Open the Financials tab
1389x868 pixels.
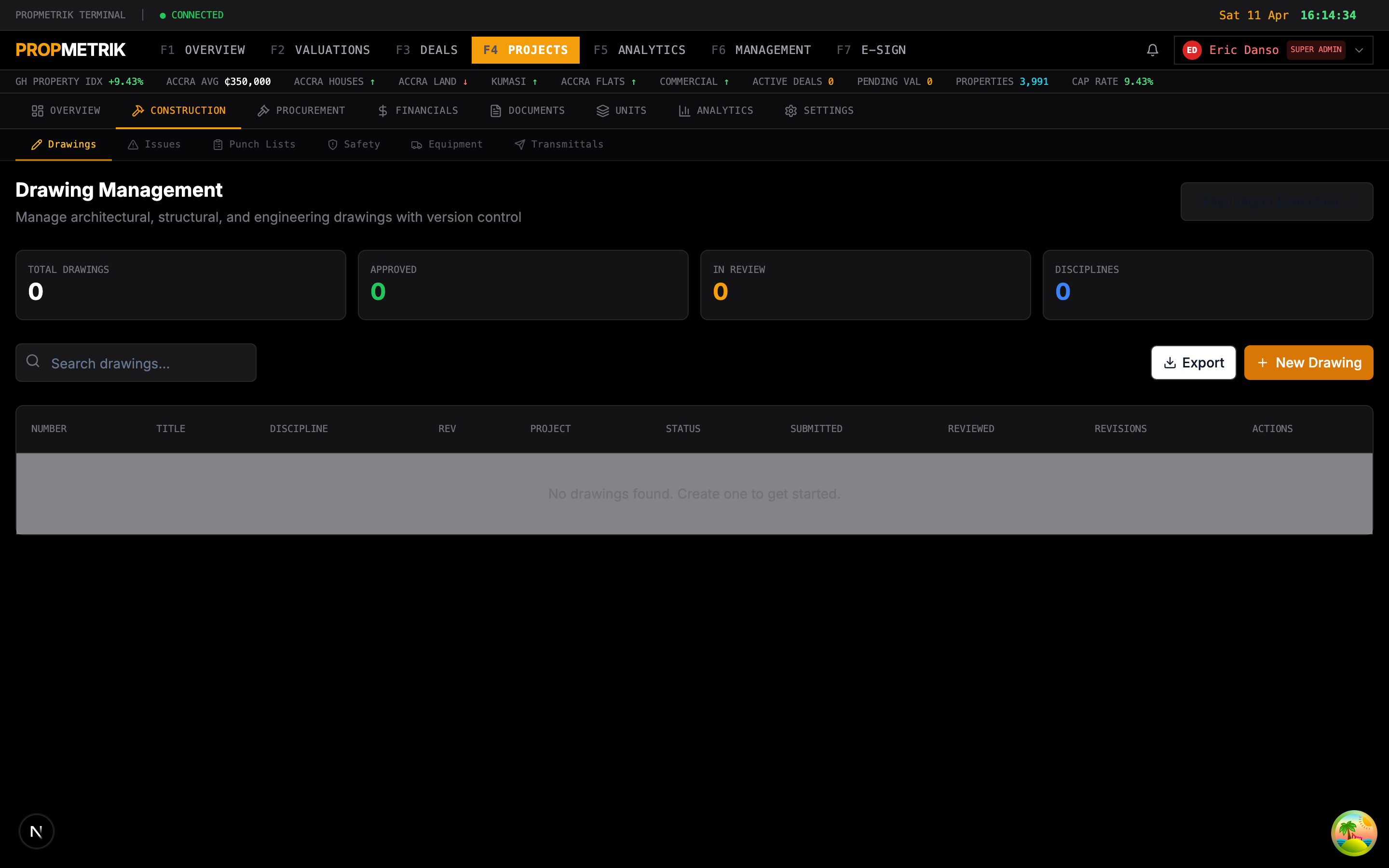tap(417, 111)
